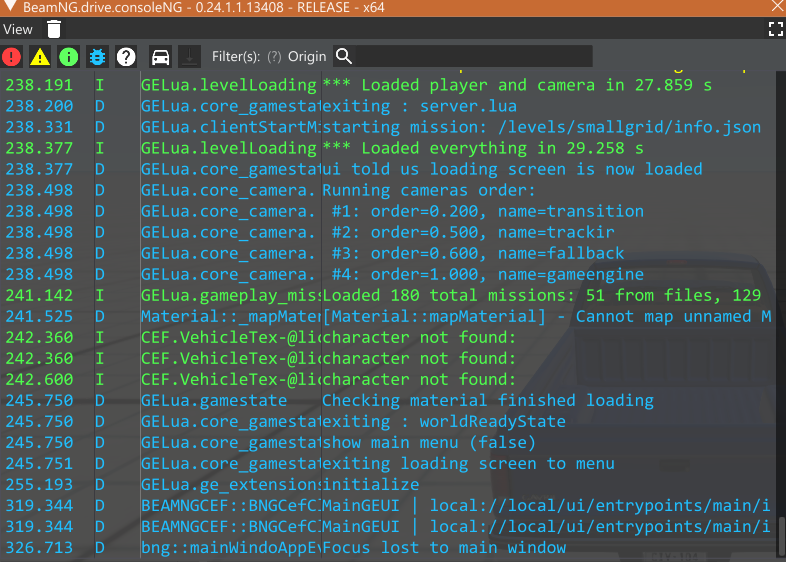Screen dimensions: 786x562
Task: Click the bng::mainWindoAppEv origin cell
Action: tap(231, 548)
